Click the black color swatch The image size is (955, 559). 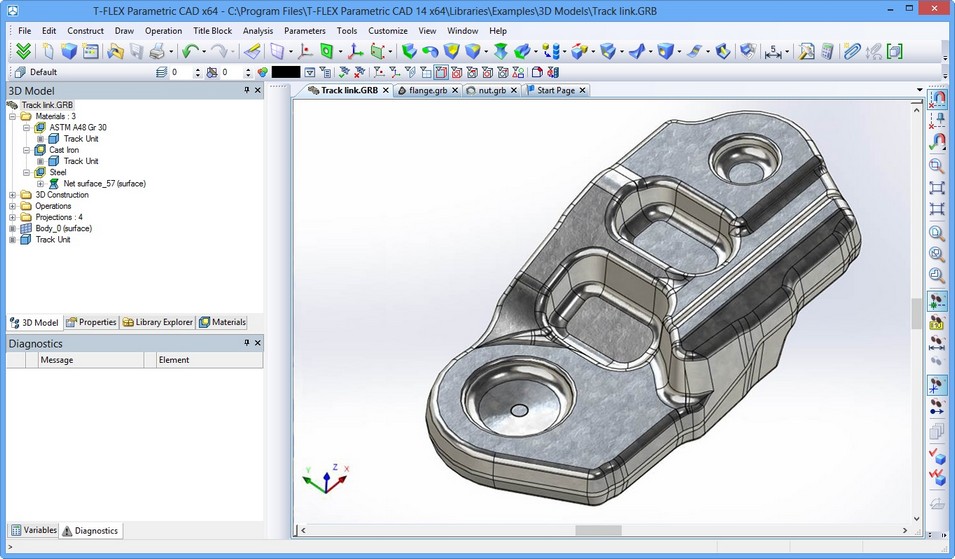click(285, 72)
